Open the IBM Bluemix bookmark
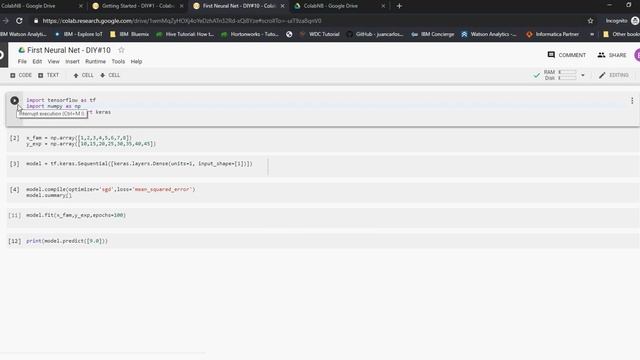This screenshot has width=640, height=360. (x=130, y=34)
